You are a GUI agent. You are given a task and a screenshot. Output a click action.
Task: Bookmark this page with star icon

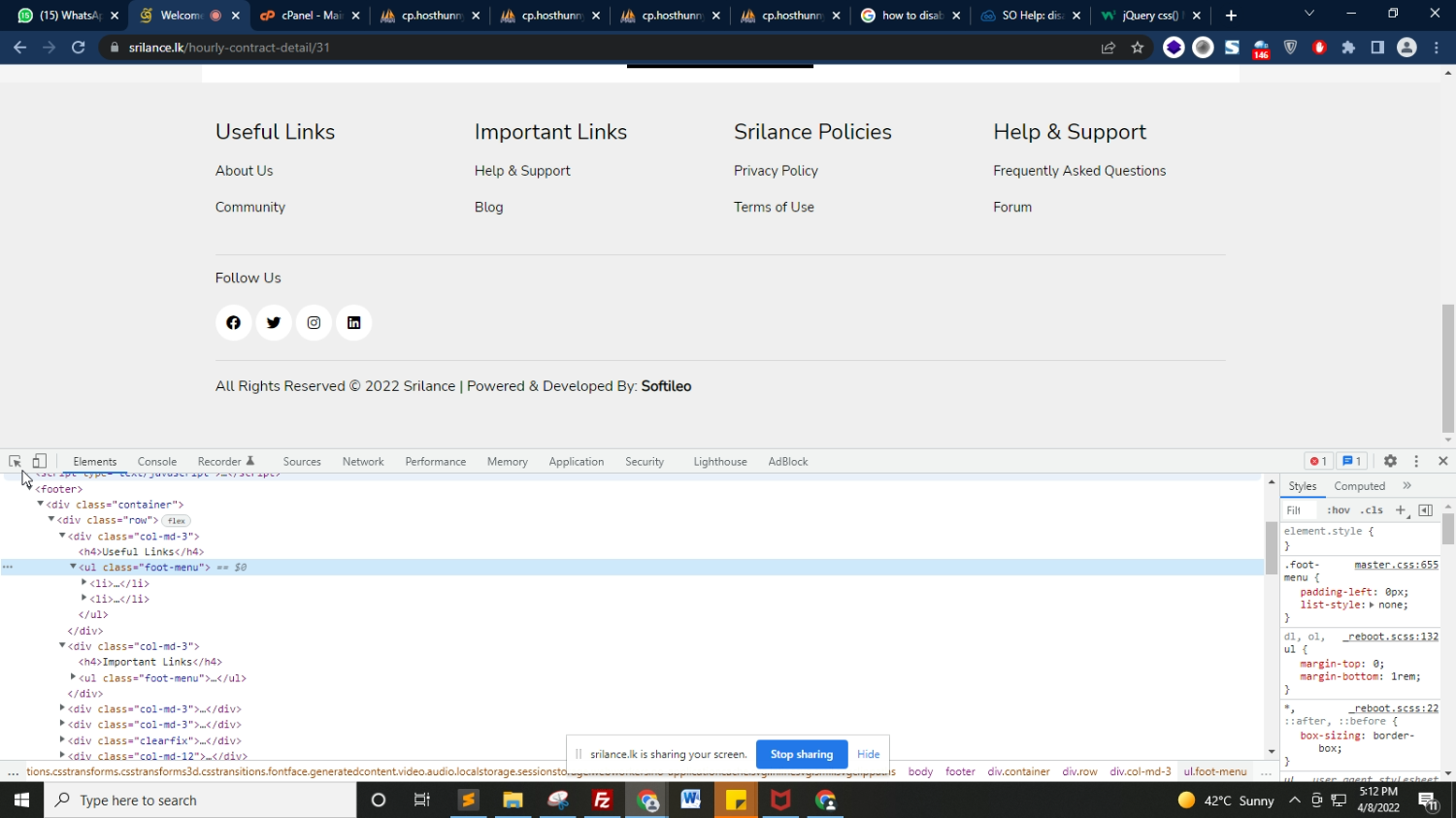[1138, 48]
